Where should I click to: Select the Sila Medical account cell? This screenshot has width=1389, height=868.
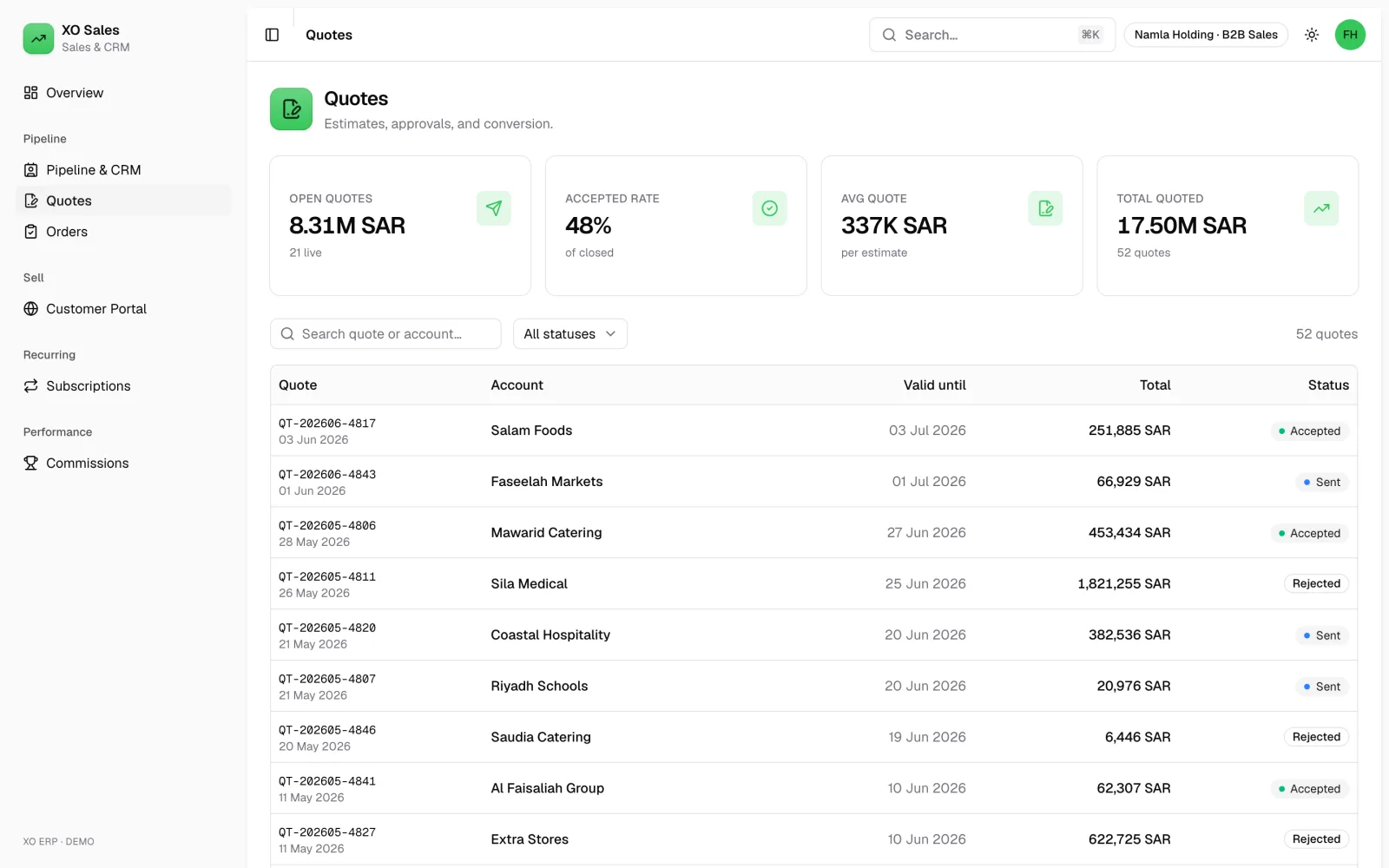529,584
